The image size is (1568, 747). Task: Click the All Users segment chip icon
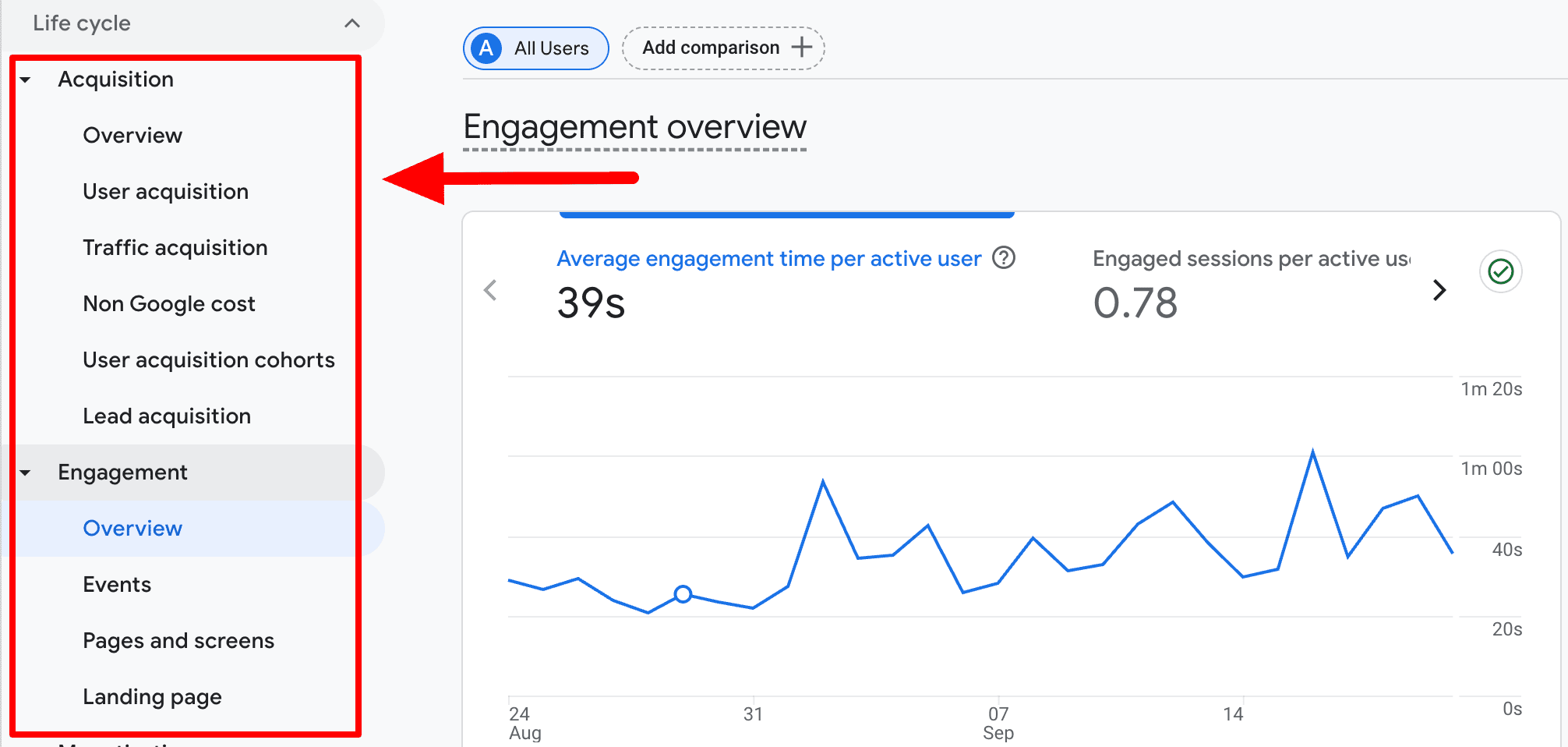[x=486, y=48]
